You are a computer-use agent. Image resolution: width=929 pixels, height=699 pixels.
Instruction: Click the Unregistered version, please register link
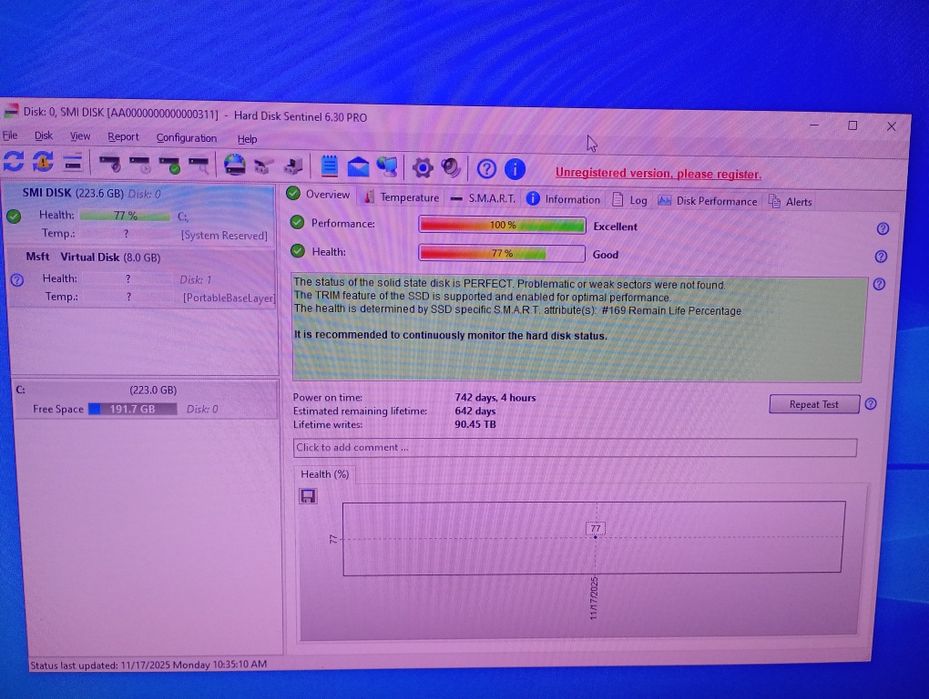pos(658,174)
